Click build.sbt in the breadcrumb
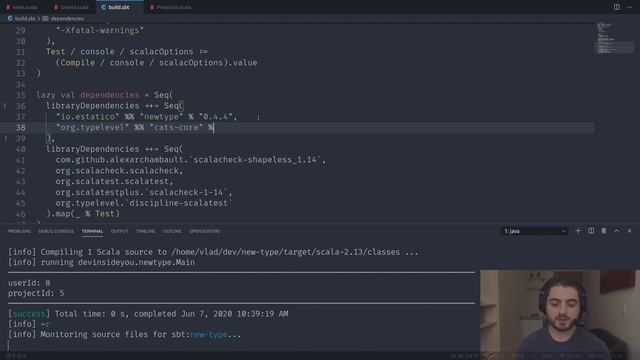Image resolution: width=640 pixels, height=360 pixels. (25, 19)
